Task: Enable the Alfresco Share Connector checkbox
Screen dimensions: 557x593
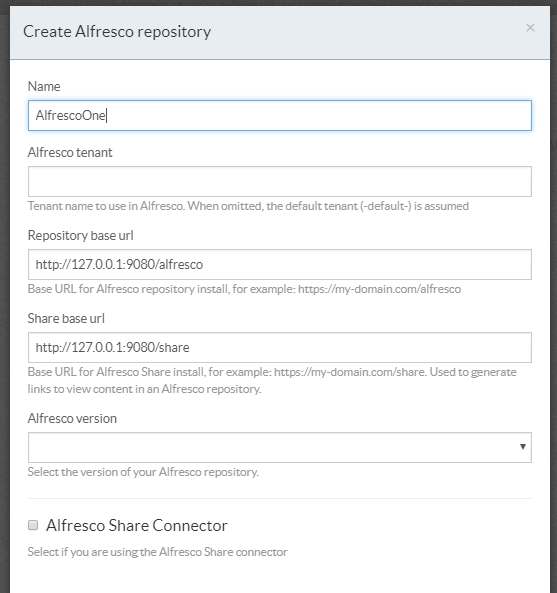Action: [33, 525]
